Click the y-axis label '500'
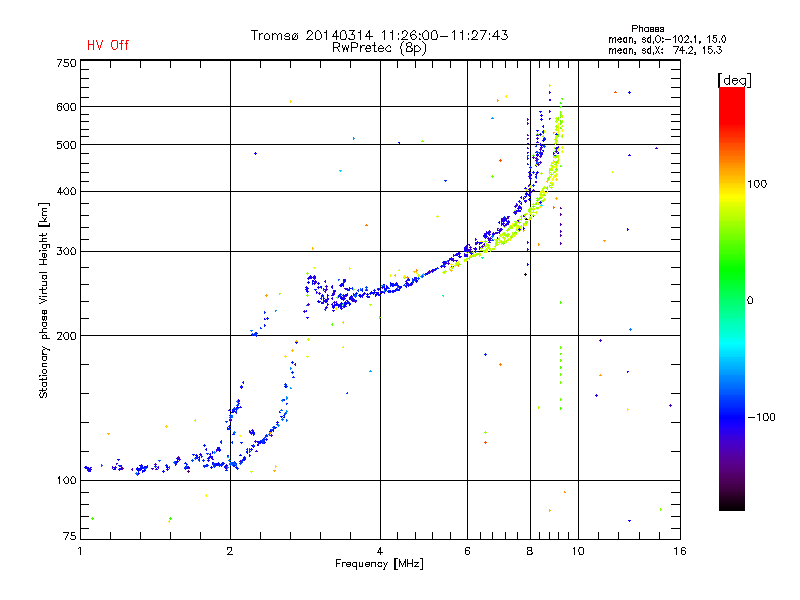Viewport: 800px width, 600px height. 66,145
